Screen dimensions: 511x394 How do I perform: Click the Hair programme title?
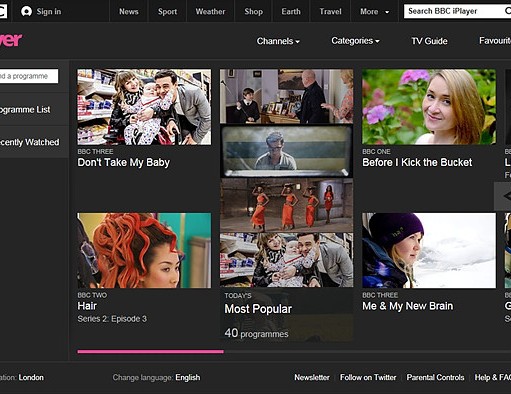(87, 306)
